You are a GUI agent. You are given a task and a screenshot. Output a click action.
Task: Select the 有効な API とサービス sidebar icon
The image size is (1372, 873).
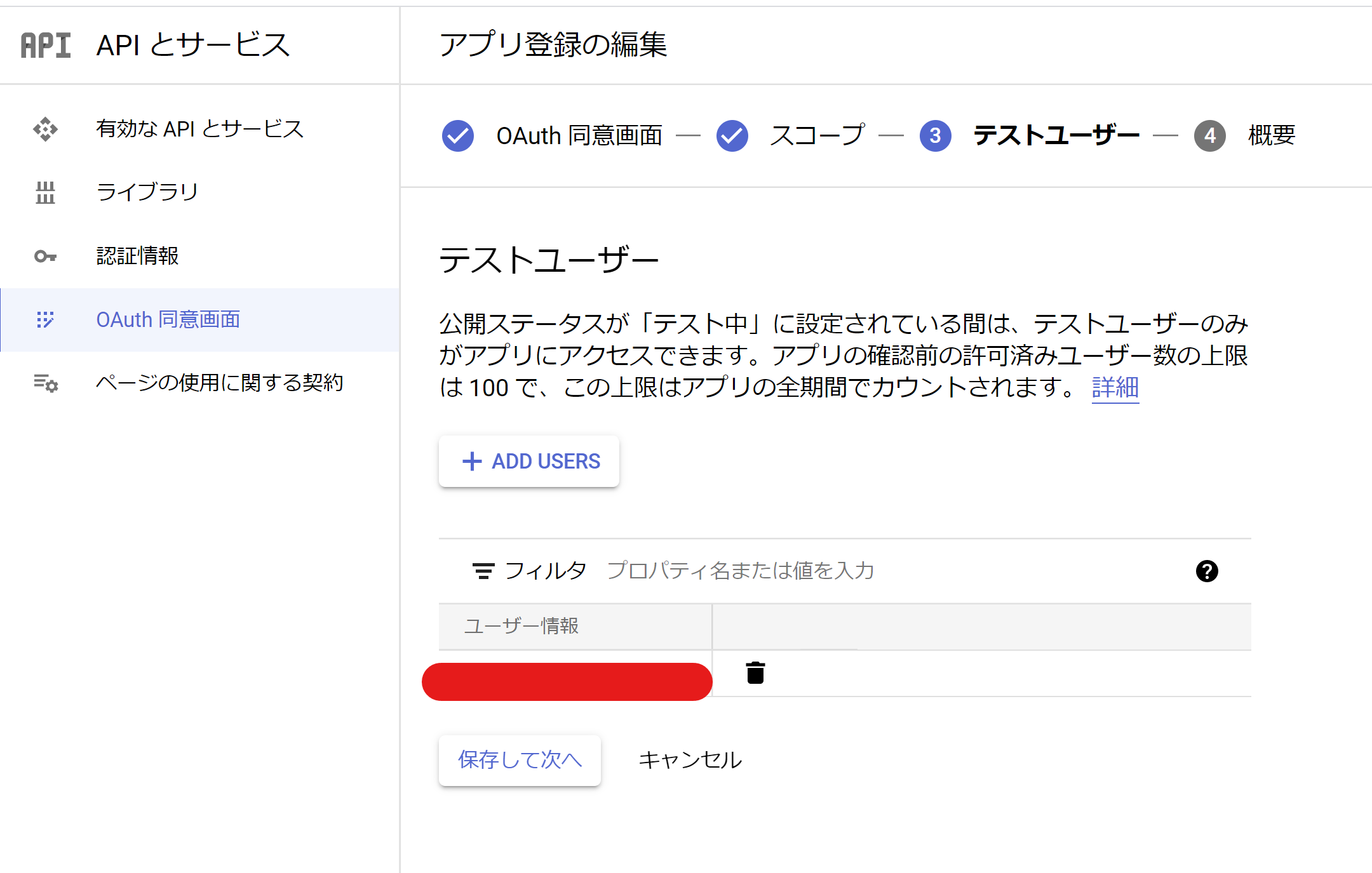click(46, 129)
